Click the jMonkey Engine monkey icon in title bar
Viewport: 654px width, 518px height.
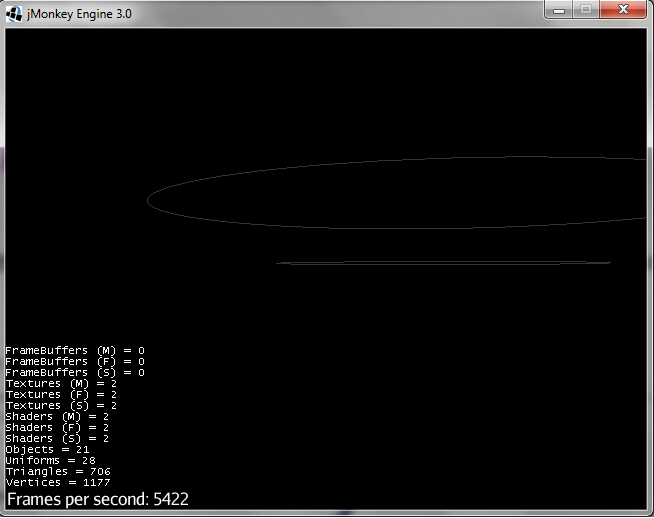click(x=15, y=13)
